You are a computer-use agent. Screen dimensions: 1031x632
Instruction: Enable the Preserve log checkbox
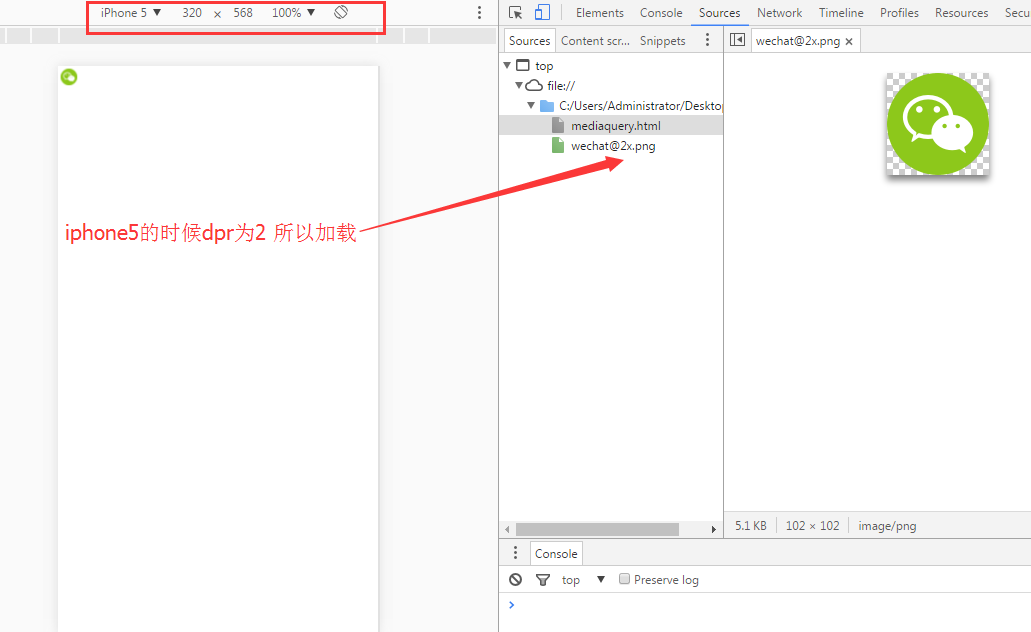[x=625, y=579]
